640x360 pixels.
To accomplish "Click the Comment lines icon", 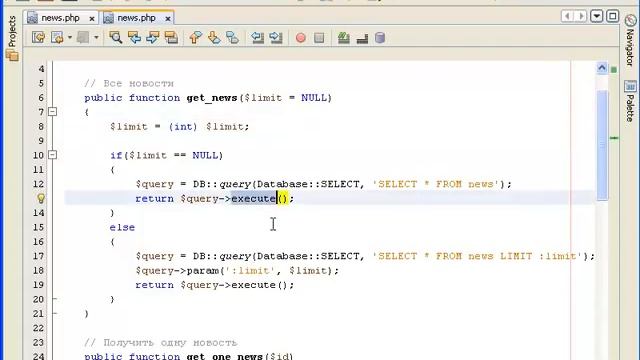I will tap(344, 38).
